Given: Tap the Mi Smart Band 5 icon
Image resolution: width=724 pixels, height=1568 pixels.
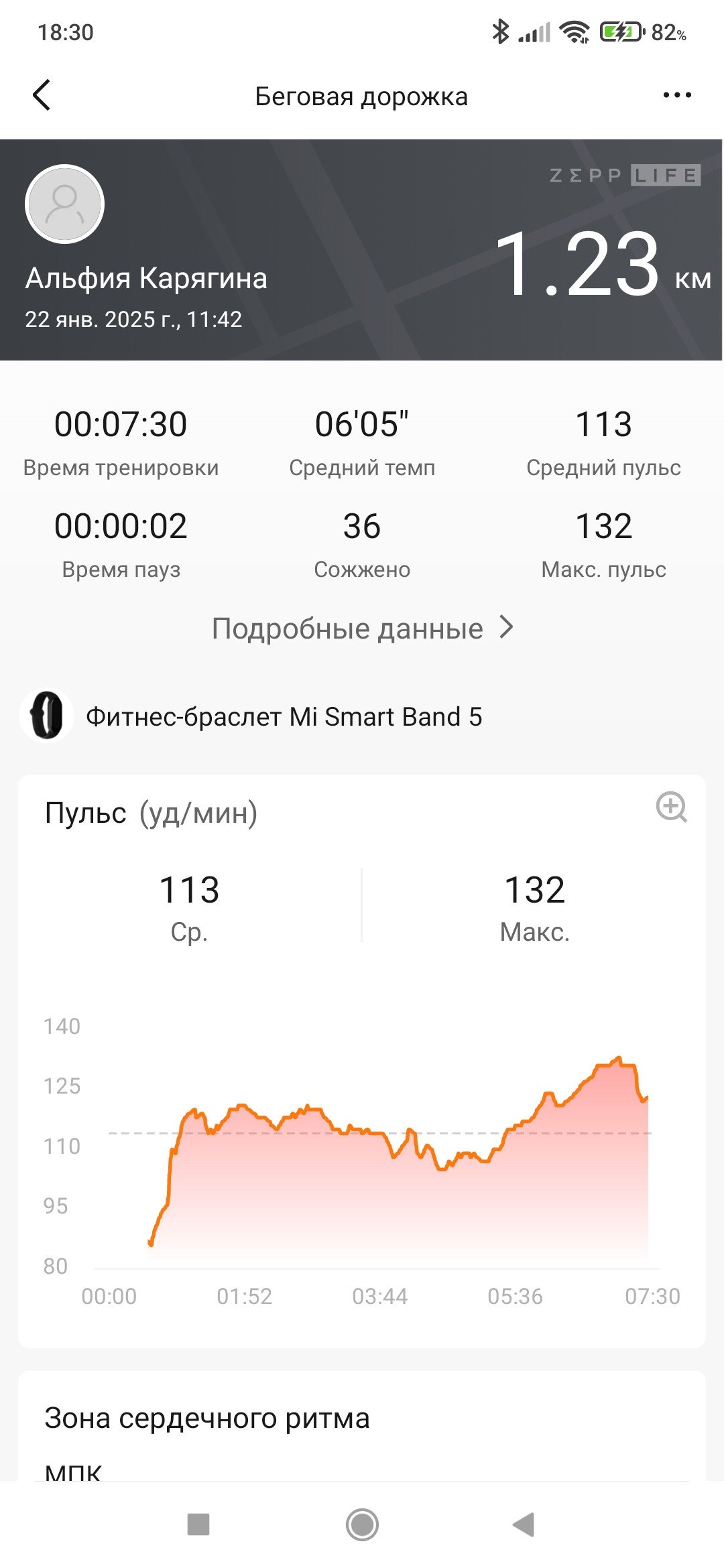Looking at the screenshot, I should click(x=46, y=716).
